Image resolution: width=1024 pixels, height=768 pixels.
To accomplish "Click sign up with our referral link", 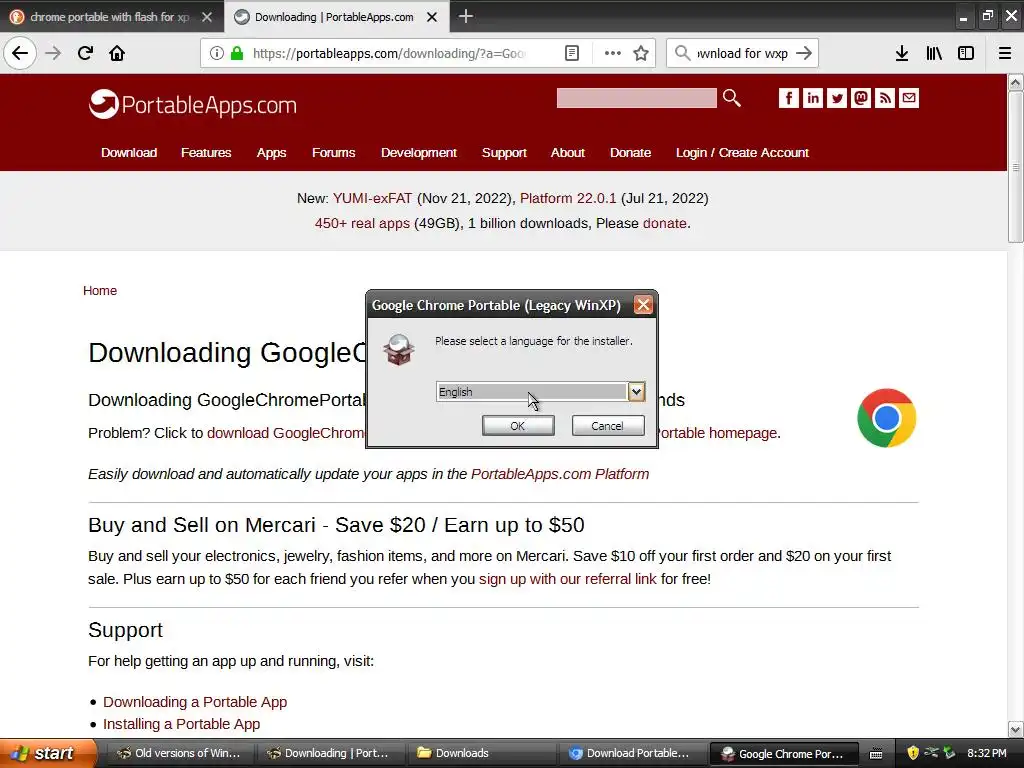I will click(568, 579).
